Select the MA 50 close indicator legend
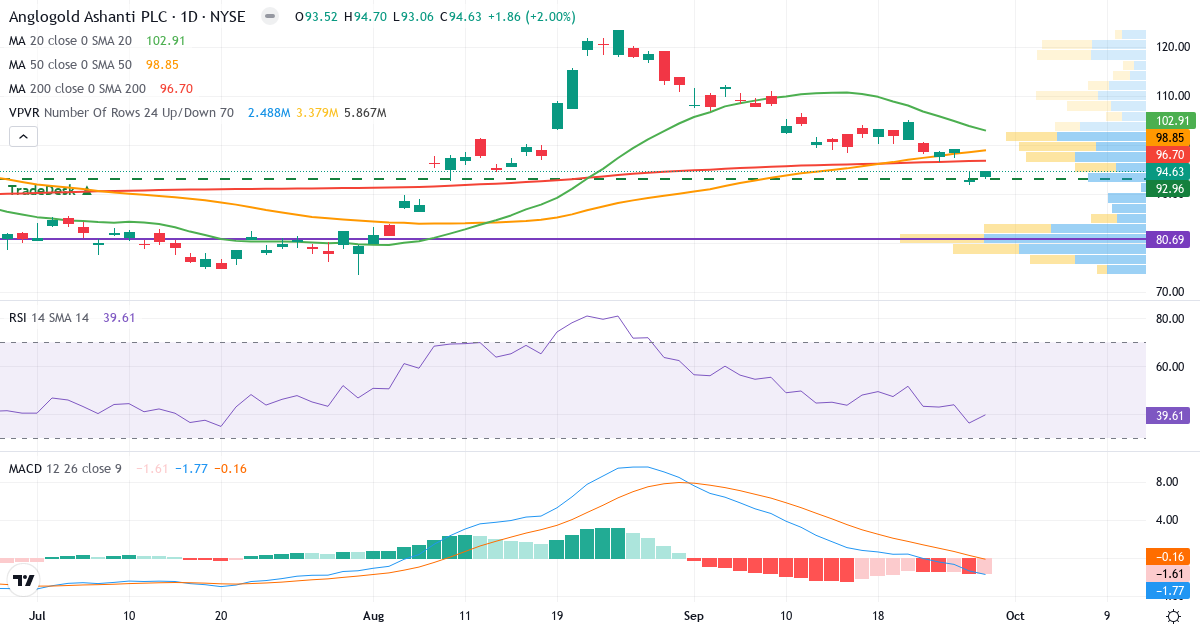Image resolution: width=1200 pixels, height=630 pixels. click(70, 65)
